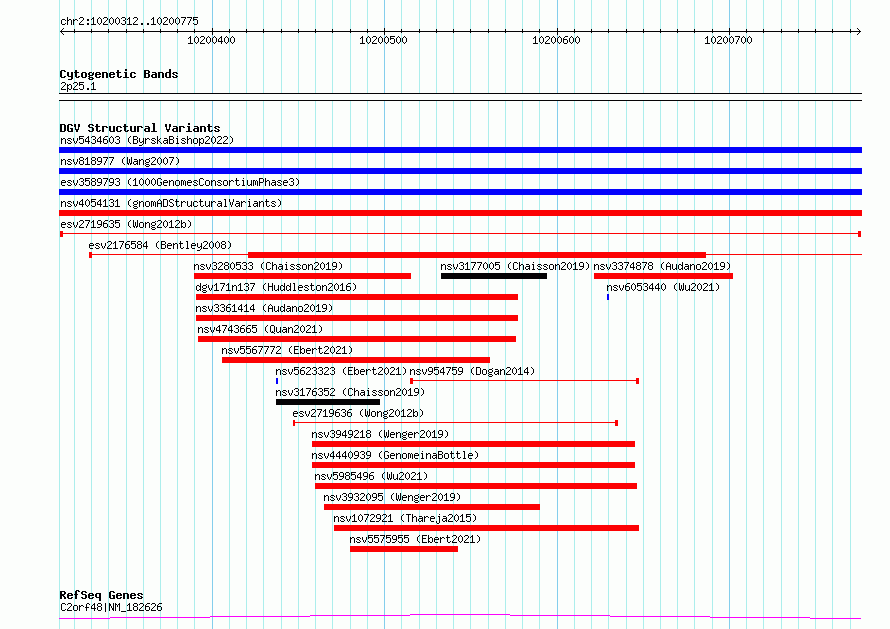
Task: Click the red bar under nsv3374878
Action: point(664,276)
